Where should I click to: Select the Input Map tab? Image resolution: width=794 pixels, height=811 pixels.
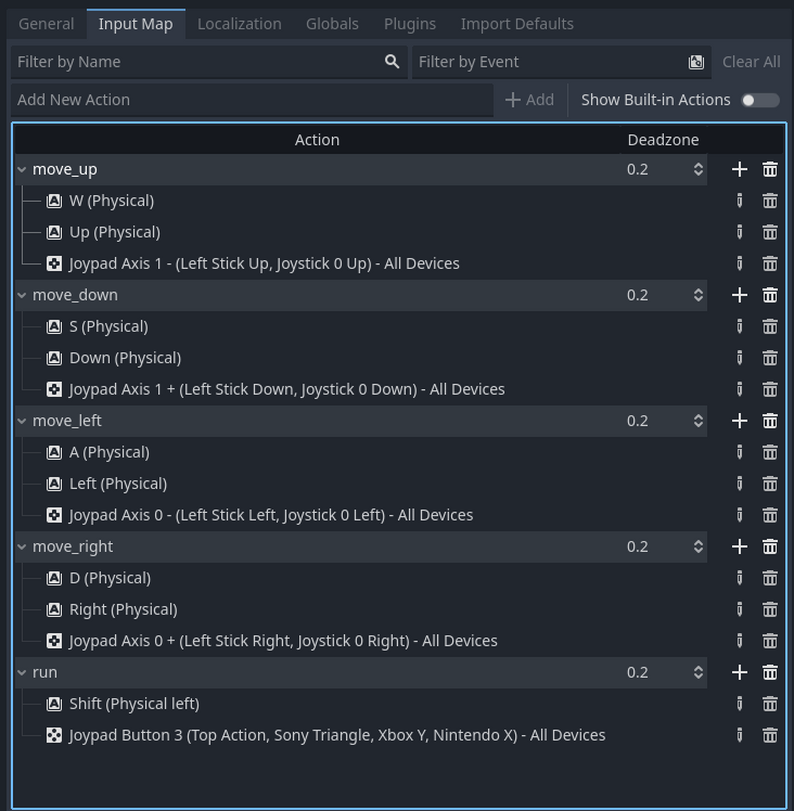136,24
